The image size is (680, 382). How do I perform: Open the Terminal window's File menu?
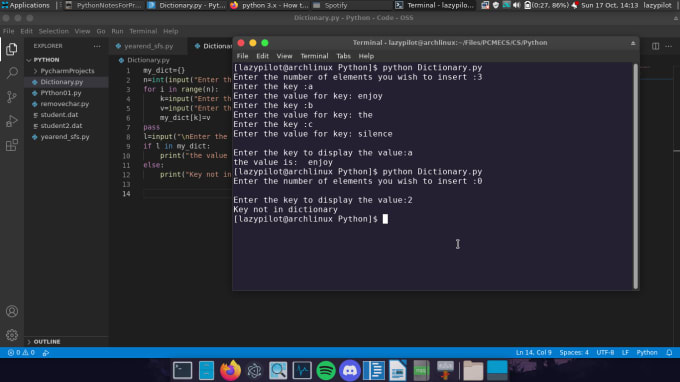(x=242, y=56)
